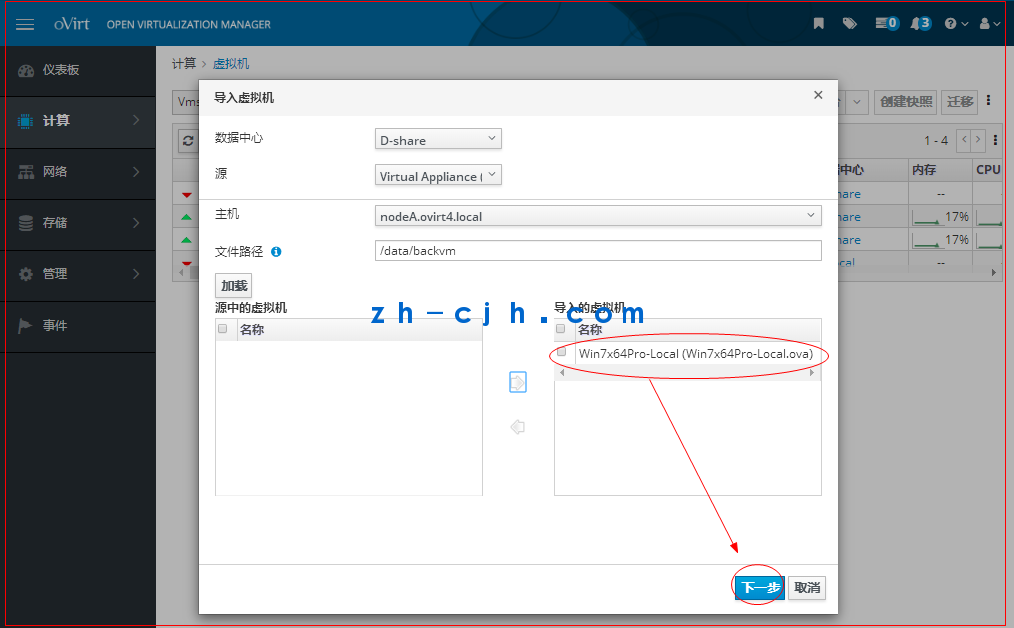The width and height of the screenshot is (1014, 628).
Task: Toggle the hamburger navigation menu
Action: click(25, 25)
